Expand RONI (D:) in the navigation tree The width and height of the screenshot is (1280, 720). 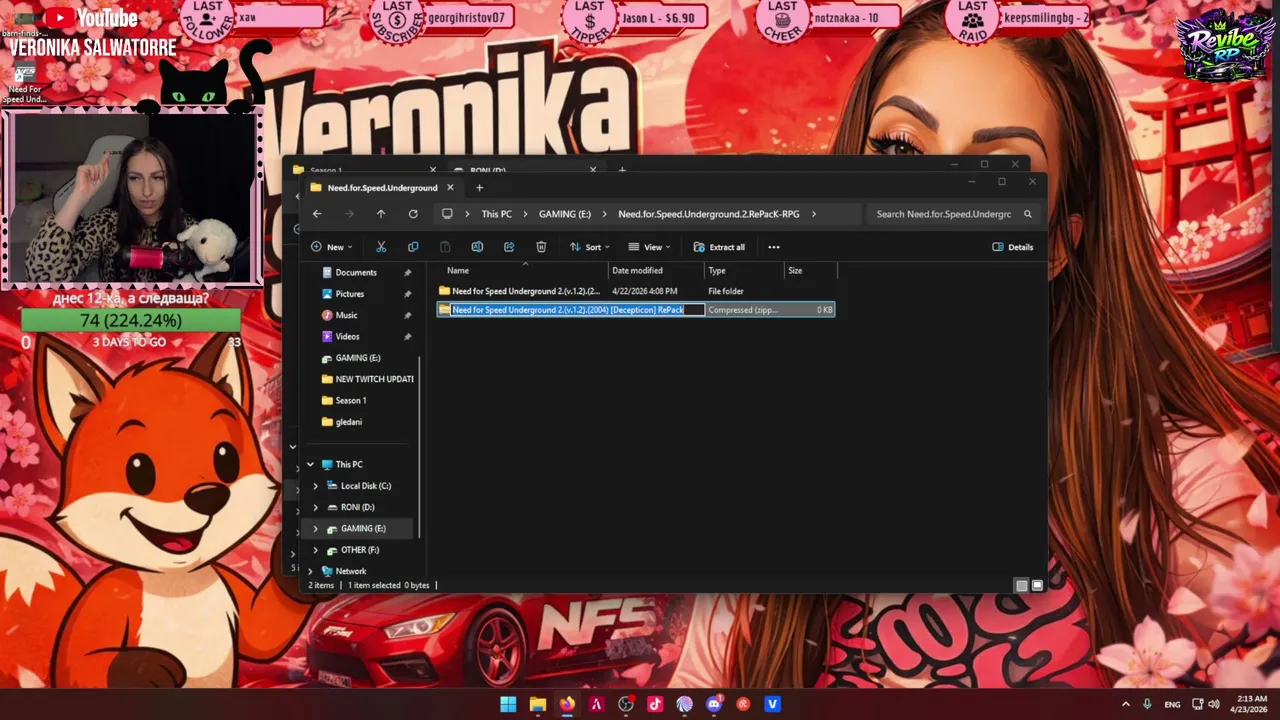(x=316, y=507)
